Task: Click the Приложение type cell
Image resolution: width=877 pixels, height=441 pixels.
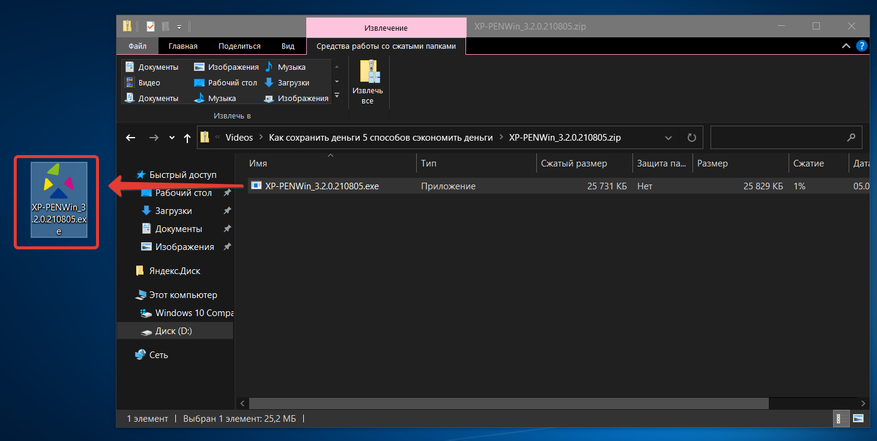Action: click(448, 186)
